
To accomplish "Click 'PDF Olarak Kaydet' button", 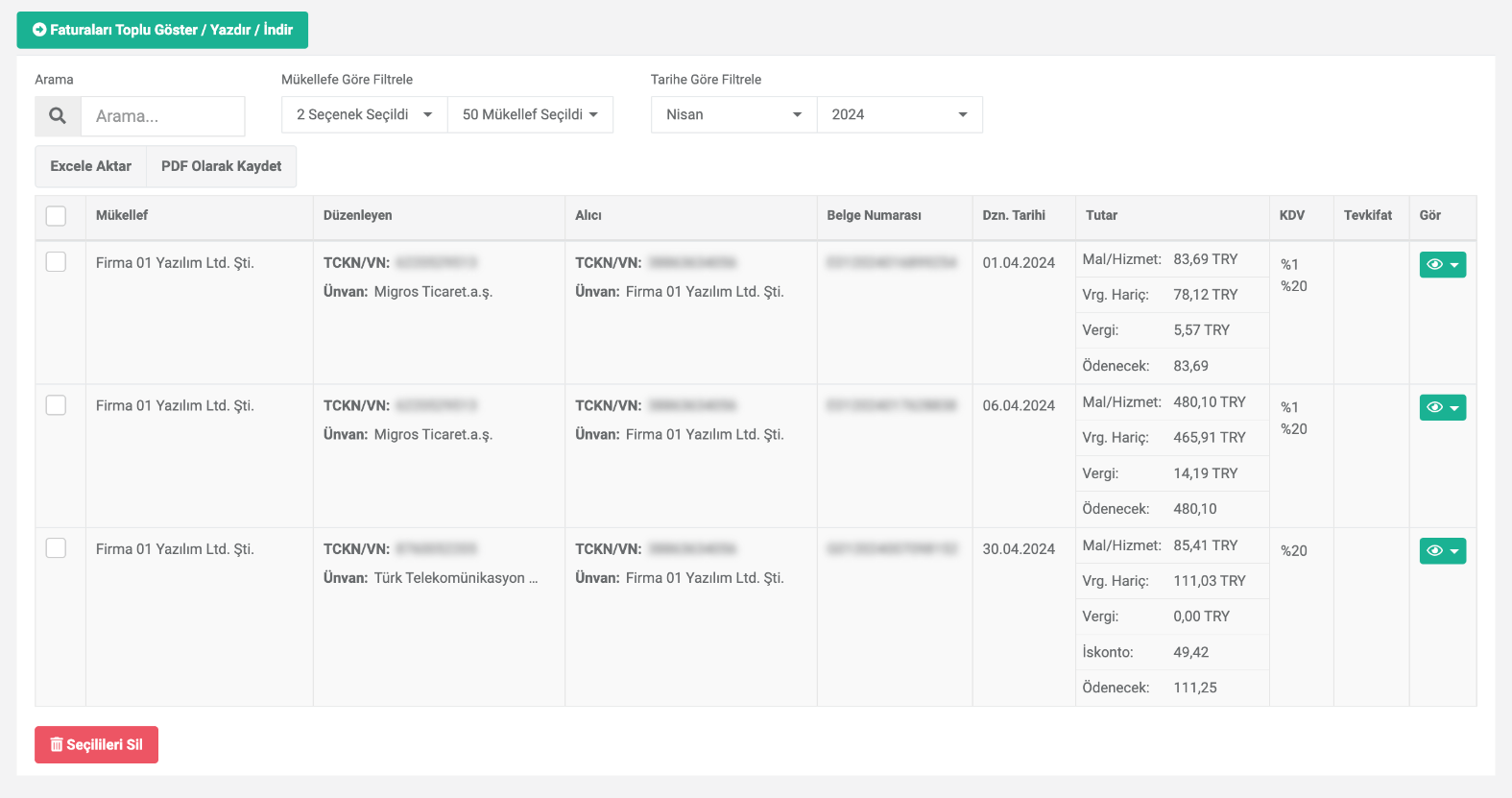I will (x=222, y=166).
